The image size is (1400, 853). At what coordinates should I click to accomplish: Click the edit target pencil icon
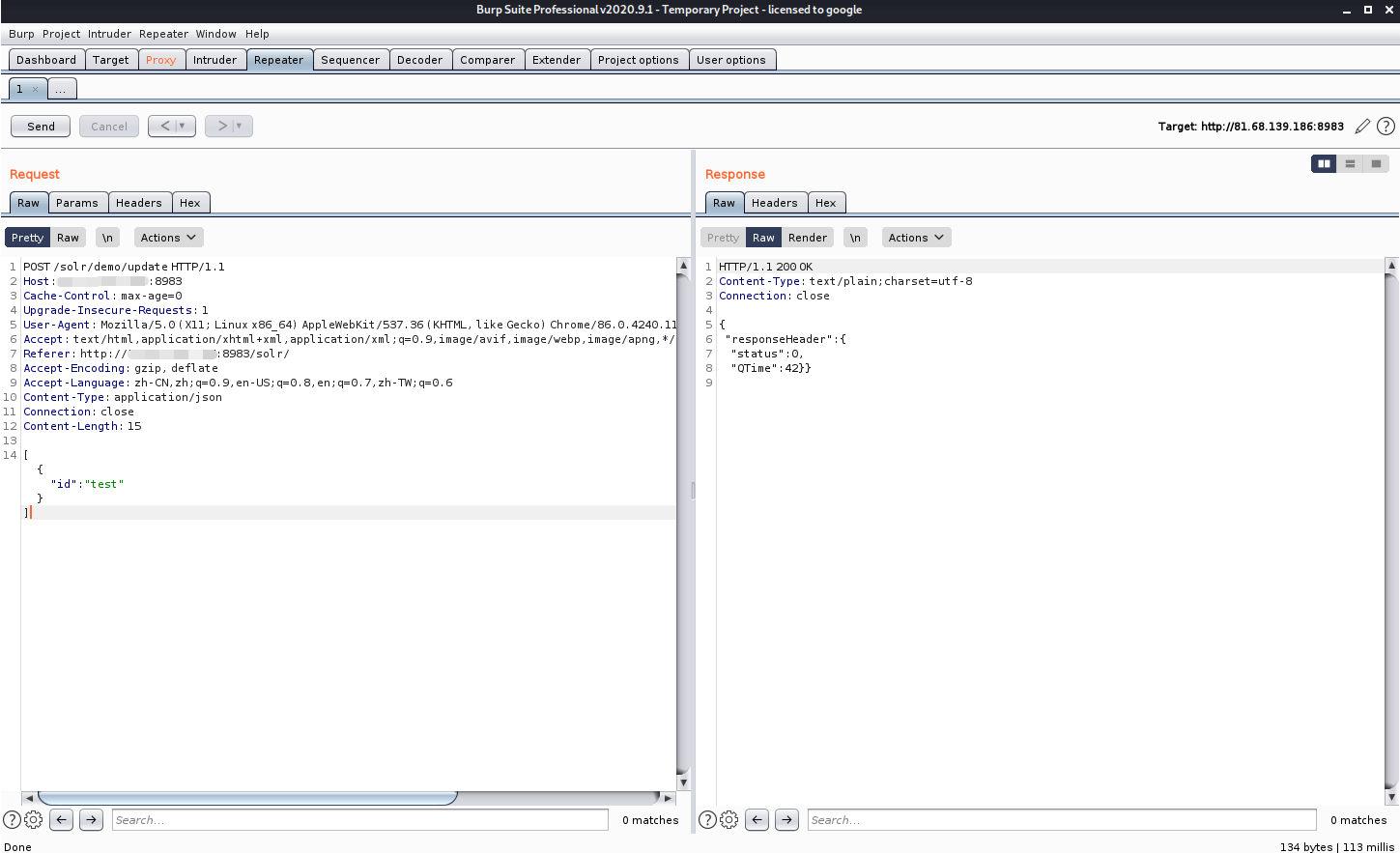click(1362, 127)
